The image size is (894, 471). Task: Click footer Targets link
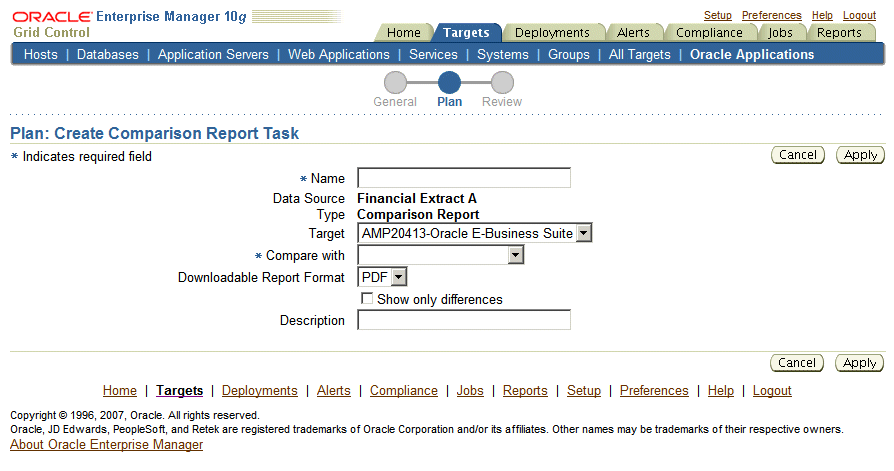180,391
